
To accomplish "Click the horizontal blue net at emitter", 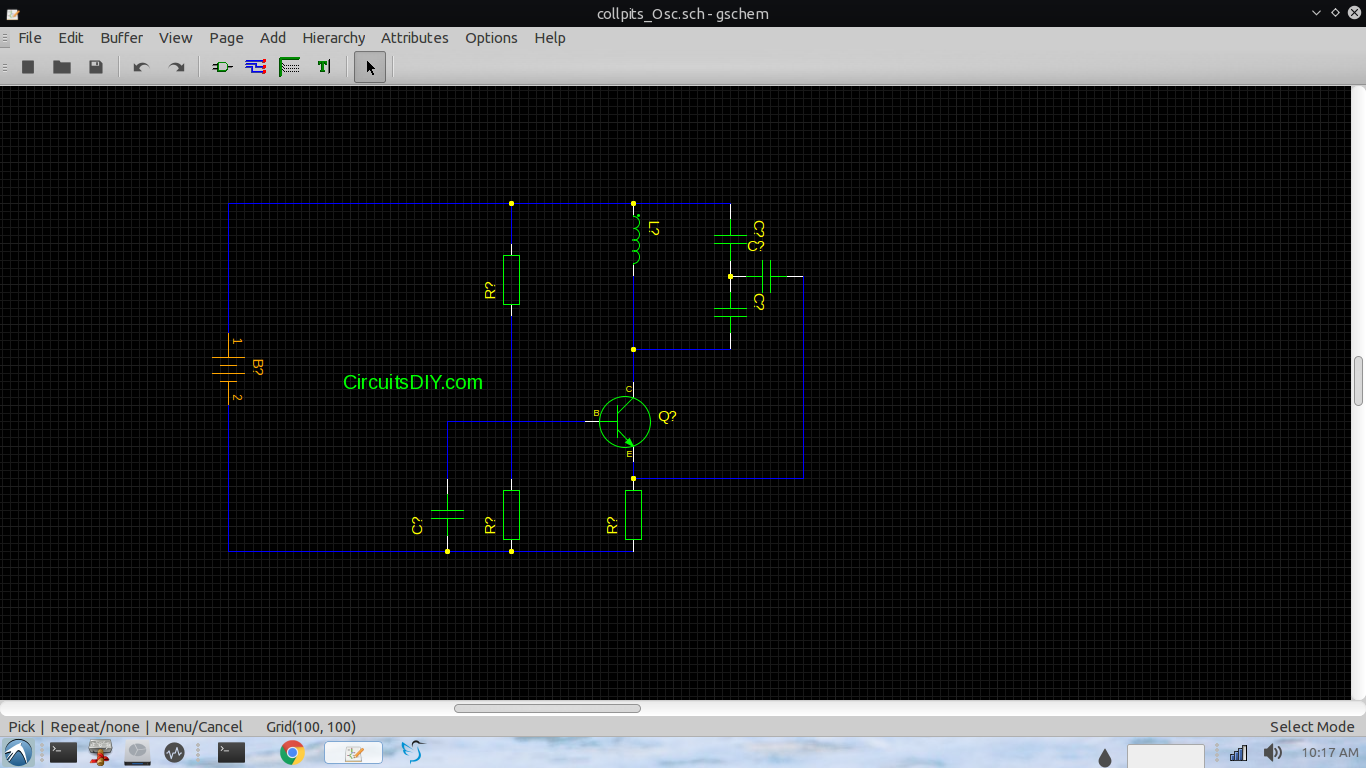I will pyautogui.click(x=718, y=479).
